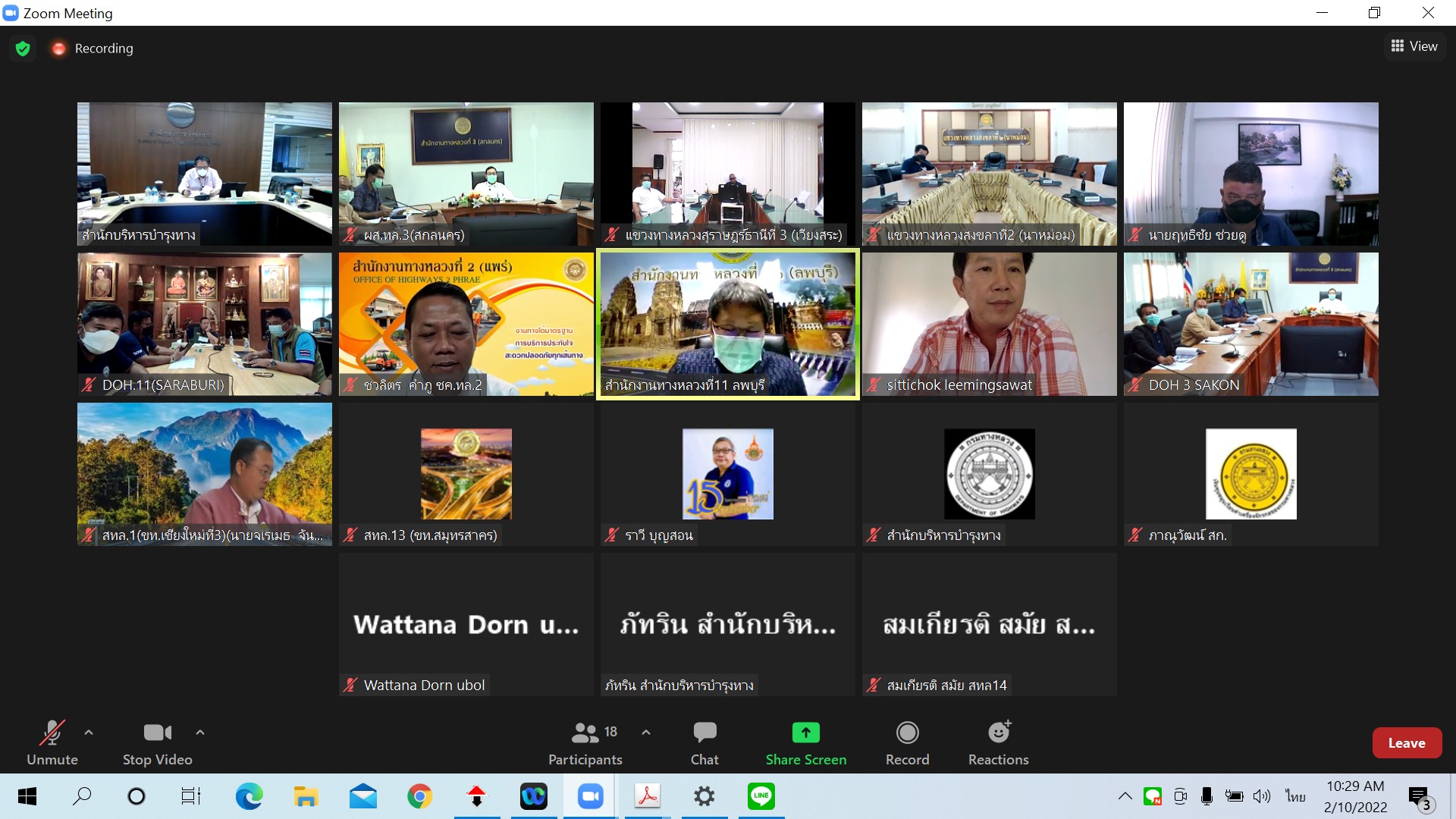
Task: Expand the arrow next to Participants
Action: pos(646,733)
